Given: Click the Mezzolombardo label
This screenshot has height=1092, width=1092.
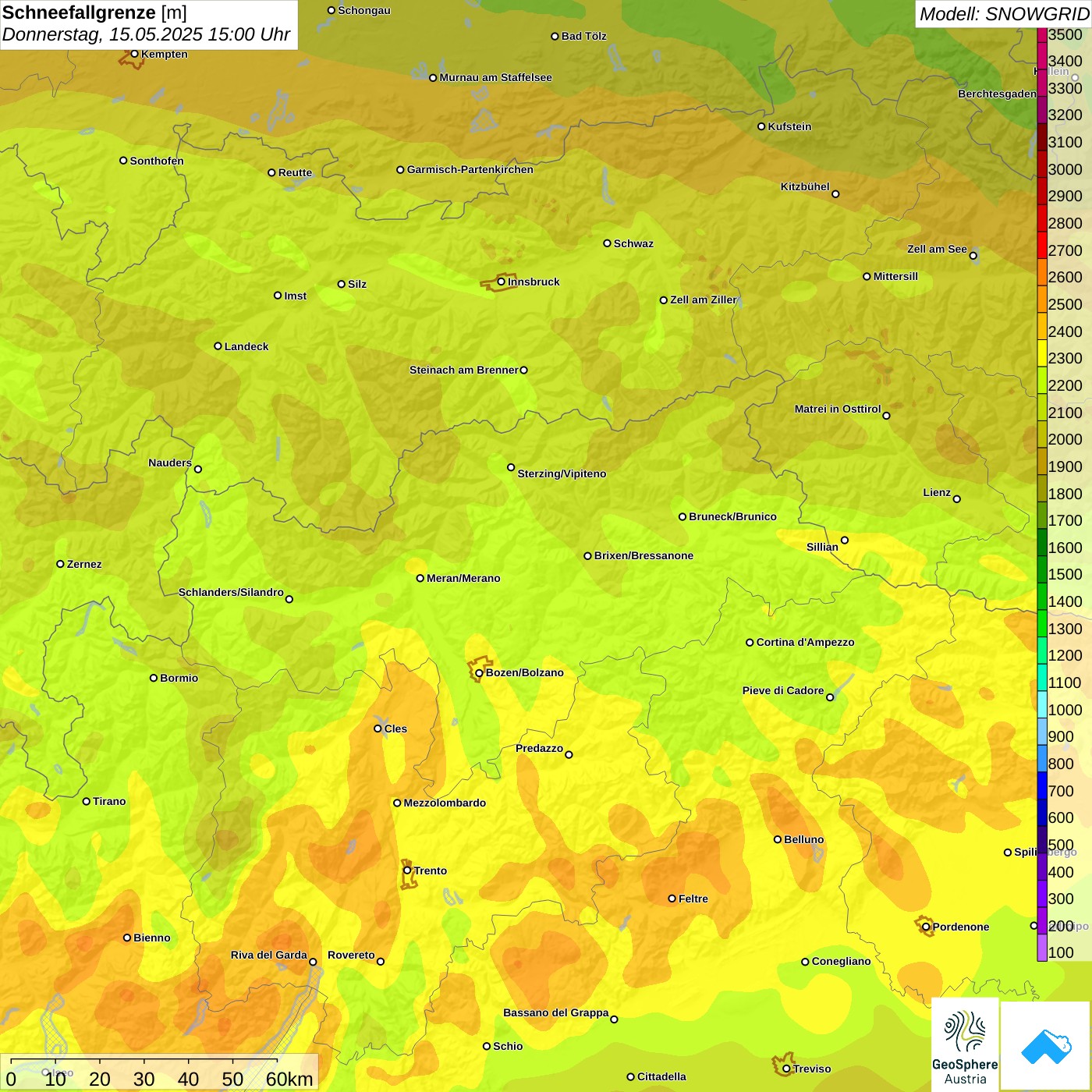Looking at the screenshot, I should [x=445, y=803].
